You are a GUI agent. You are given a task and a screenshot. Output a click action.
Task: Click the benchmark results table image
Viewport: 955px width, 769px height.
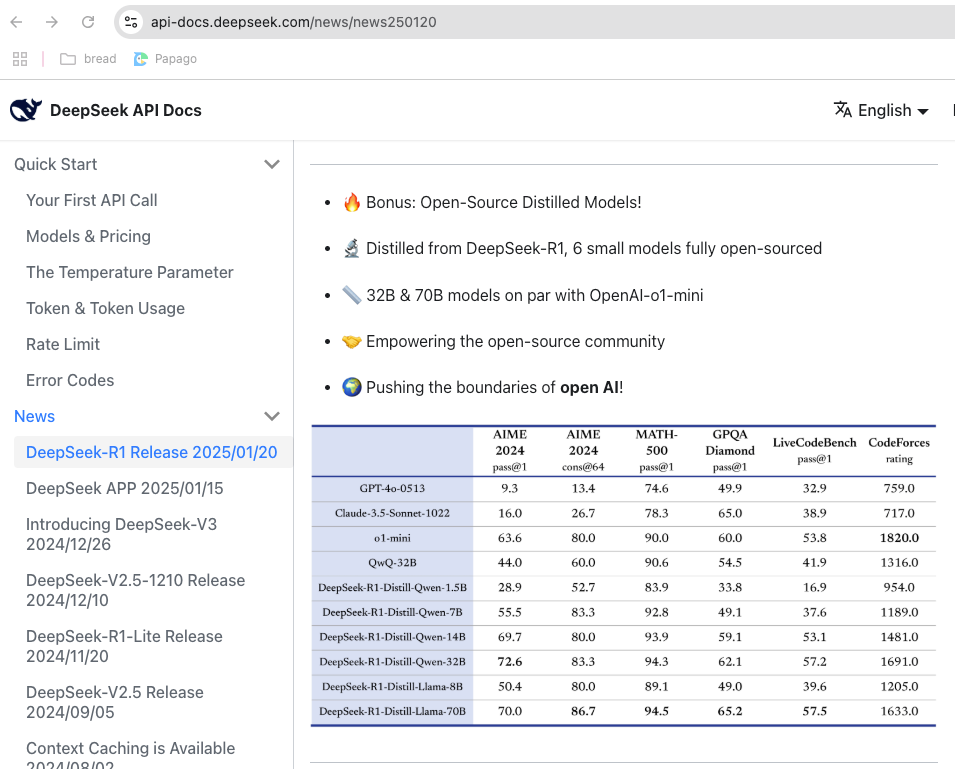624,576
